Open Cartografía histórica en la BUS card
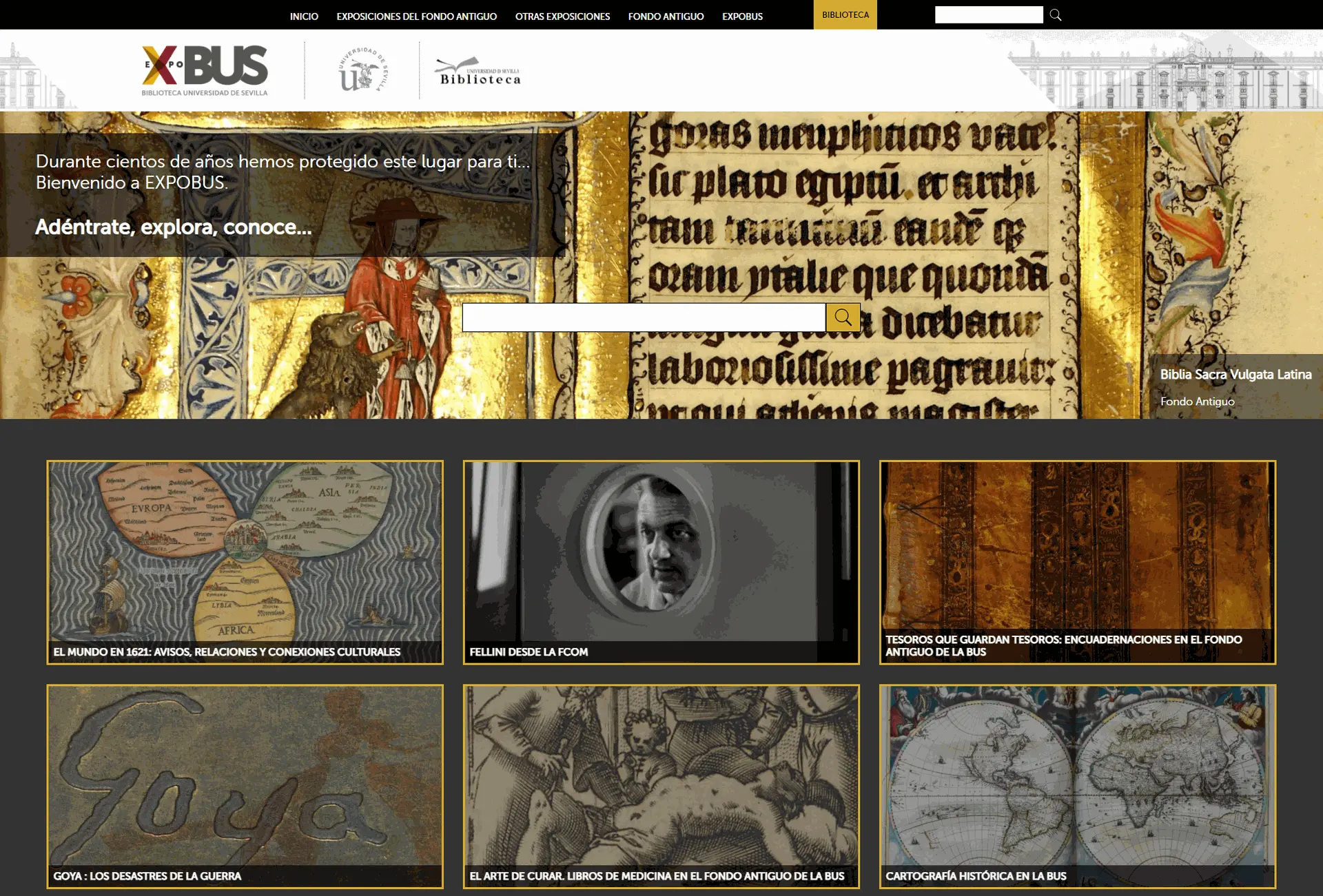The height and width of the screenshot is (896, 1323). pyautogui.click(x=1078, y=786)
